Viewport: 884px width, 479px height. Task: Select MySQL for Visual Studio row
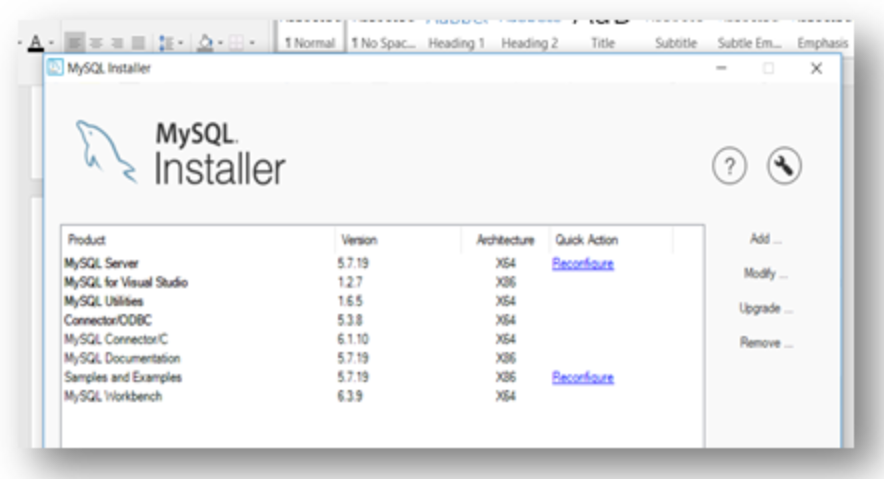tap(382, 282)
